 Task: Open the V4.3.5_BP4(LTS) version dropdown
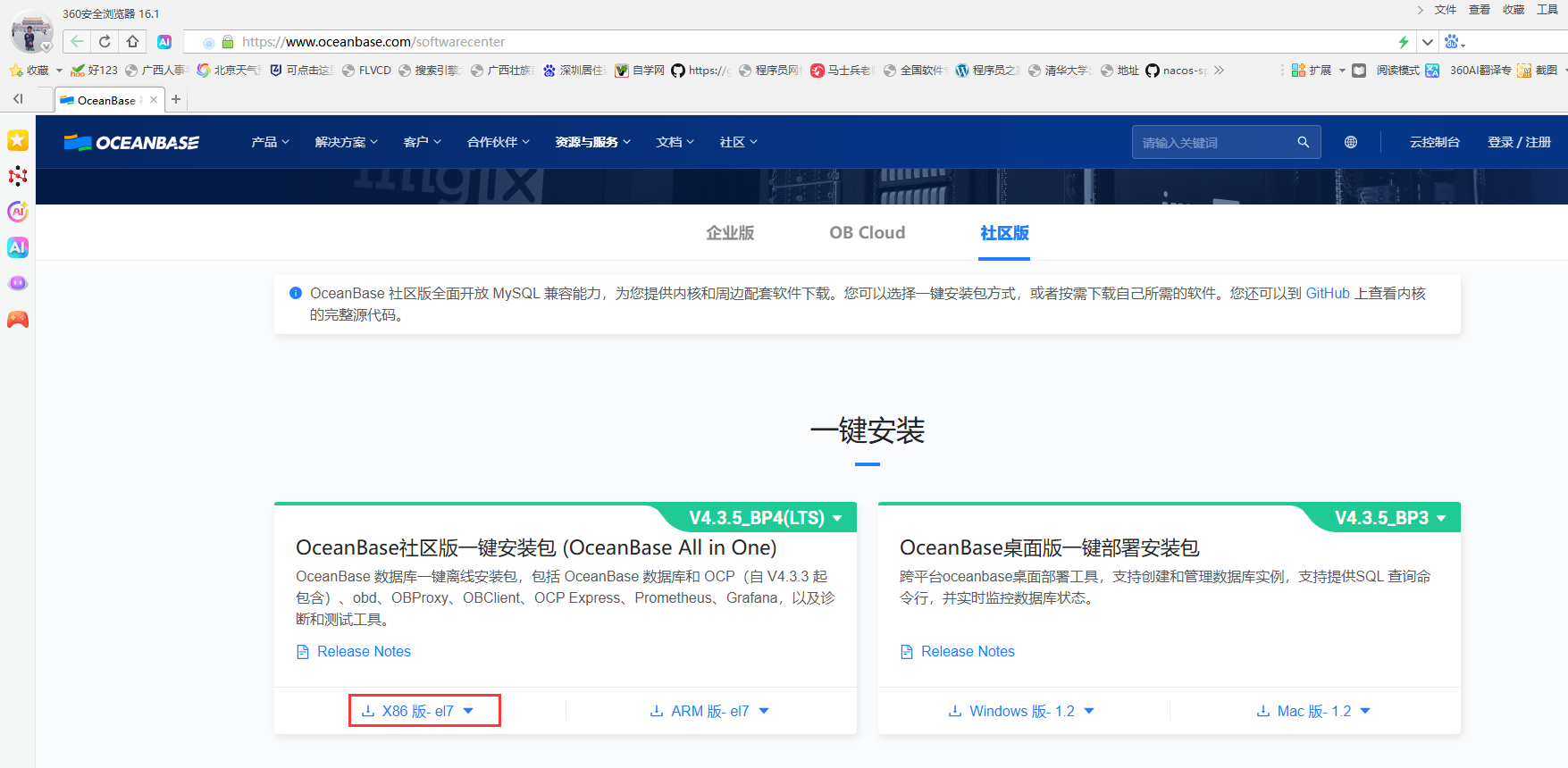765,518
